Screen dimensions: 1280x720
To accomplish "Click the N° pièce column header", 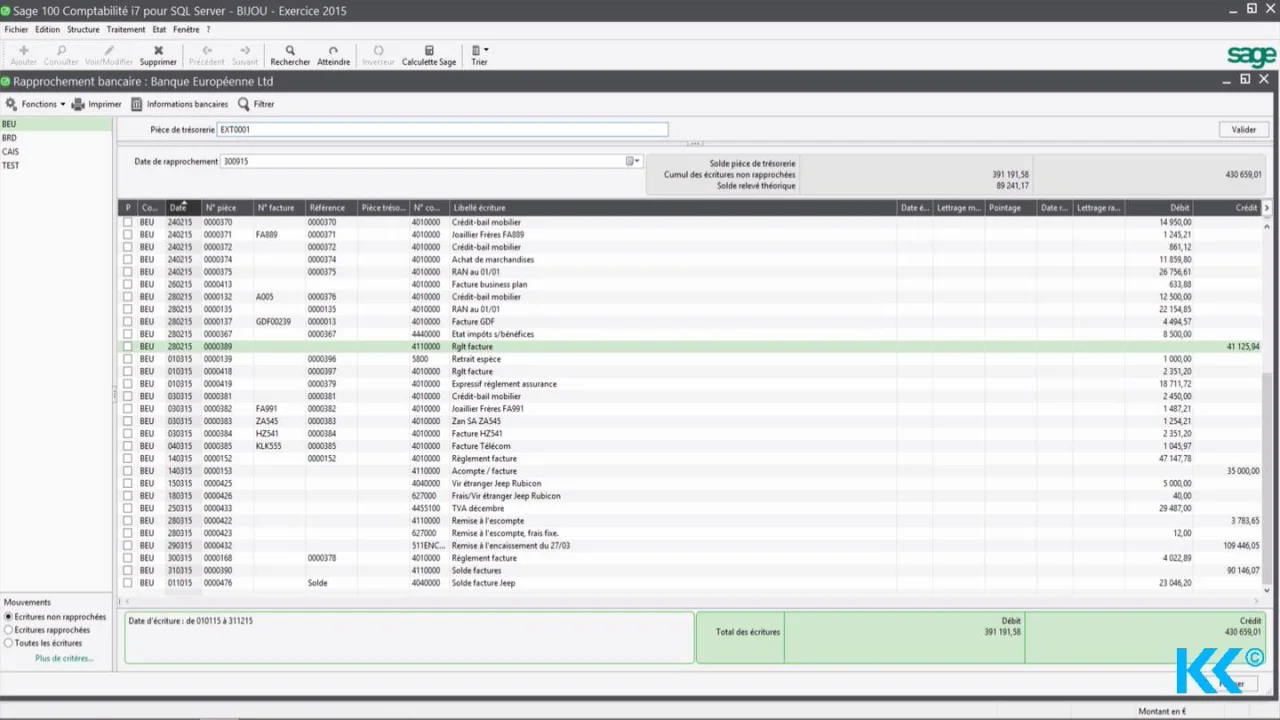I will [x=228, y=208].
